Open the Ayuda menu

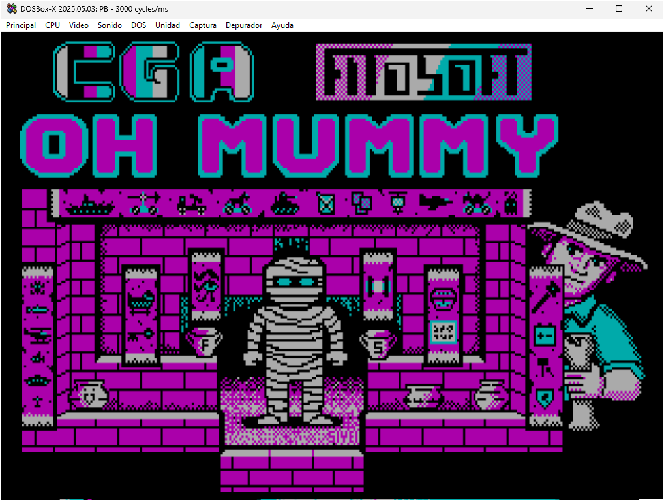pos(282,25)
